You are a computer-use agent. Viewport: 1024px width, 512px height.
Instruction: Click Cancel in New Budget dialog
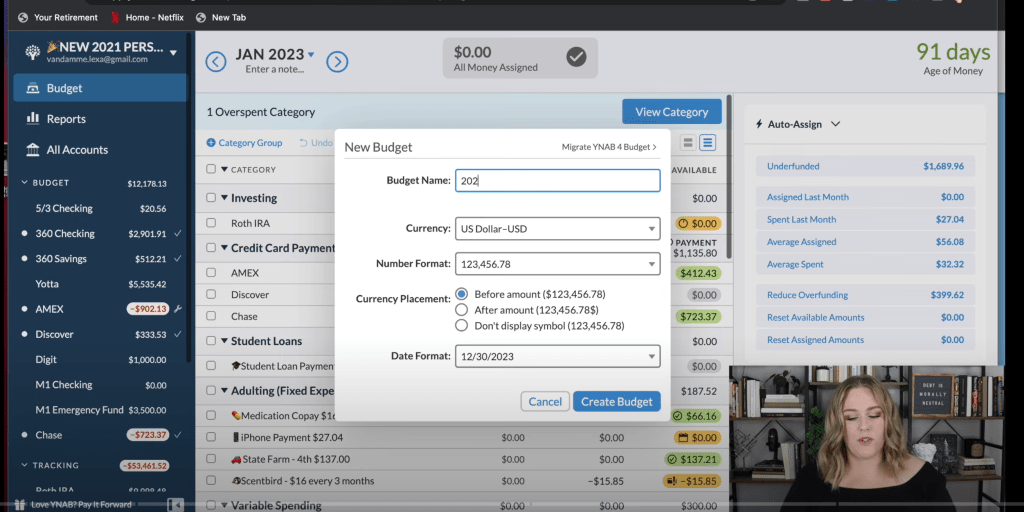[x=545, y=402]
